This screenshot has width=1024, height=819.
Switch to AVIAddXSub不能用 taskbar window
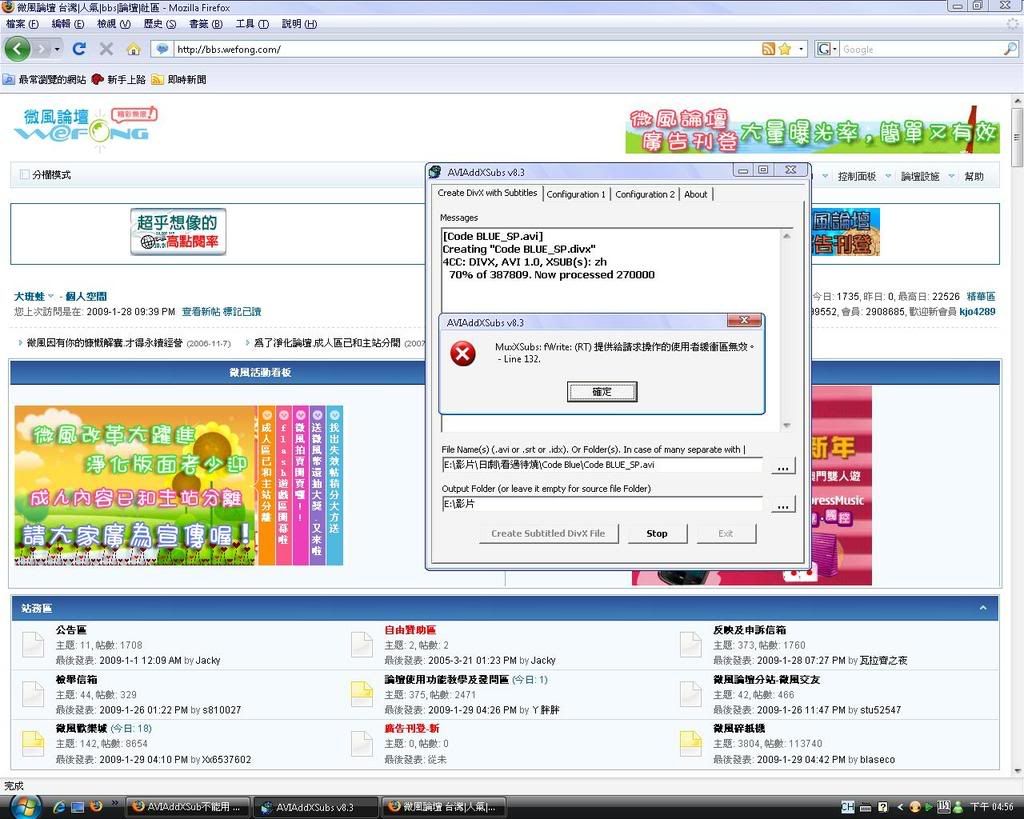click(x=188, y=807)
